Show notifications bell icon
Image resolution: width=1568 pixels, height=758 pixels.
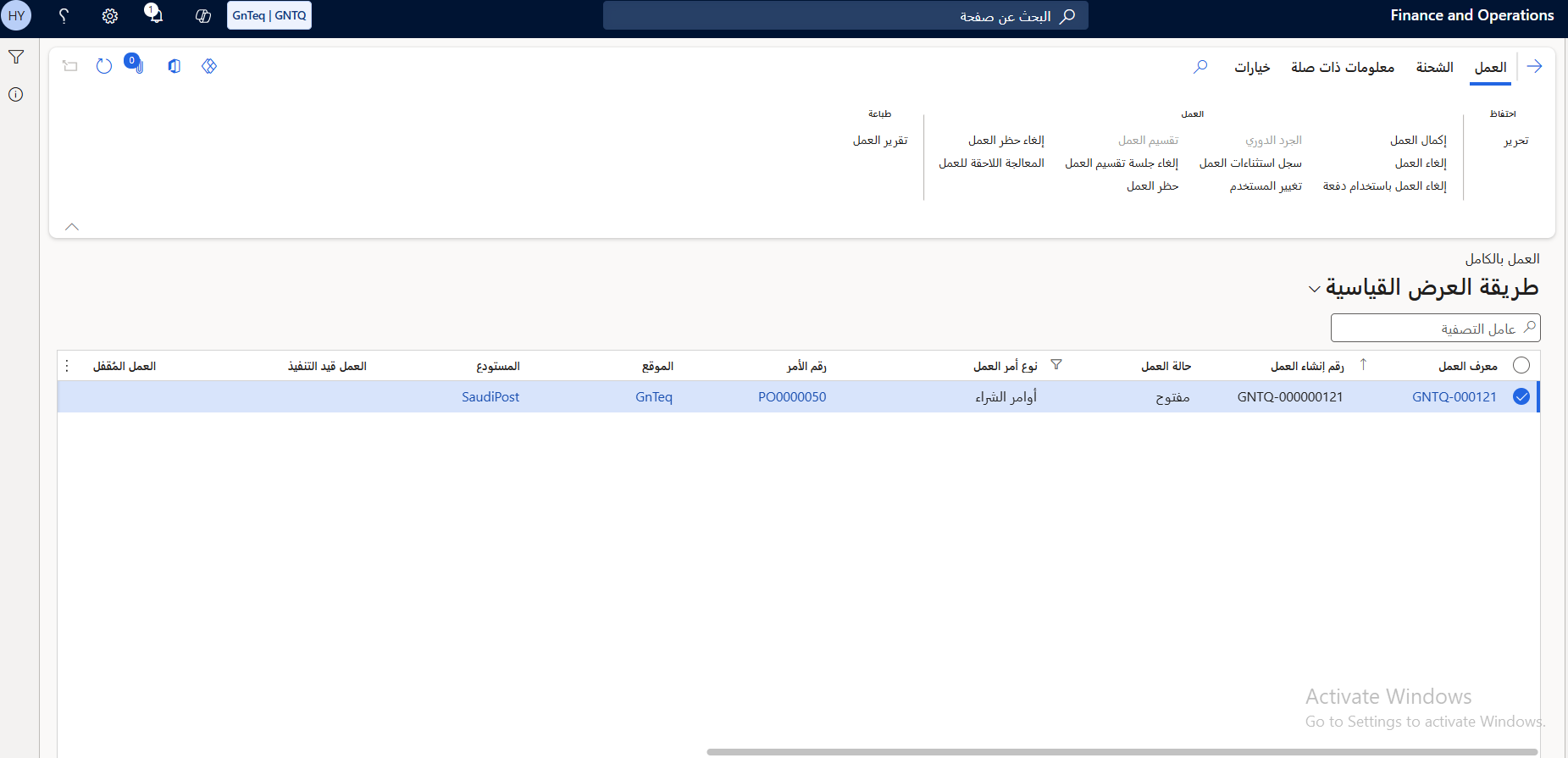point(154,14)
